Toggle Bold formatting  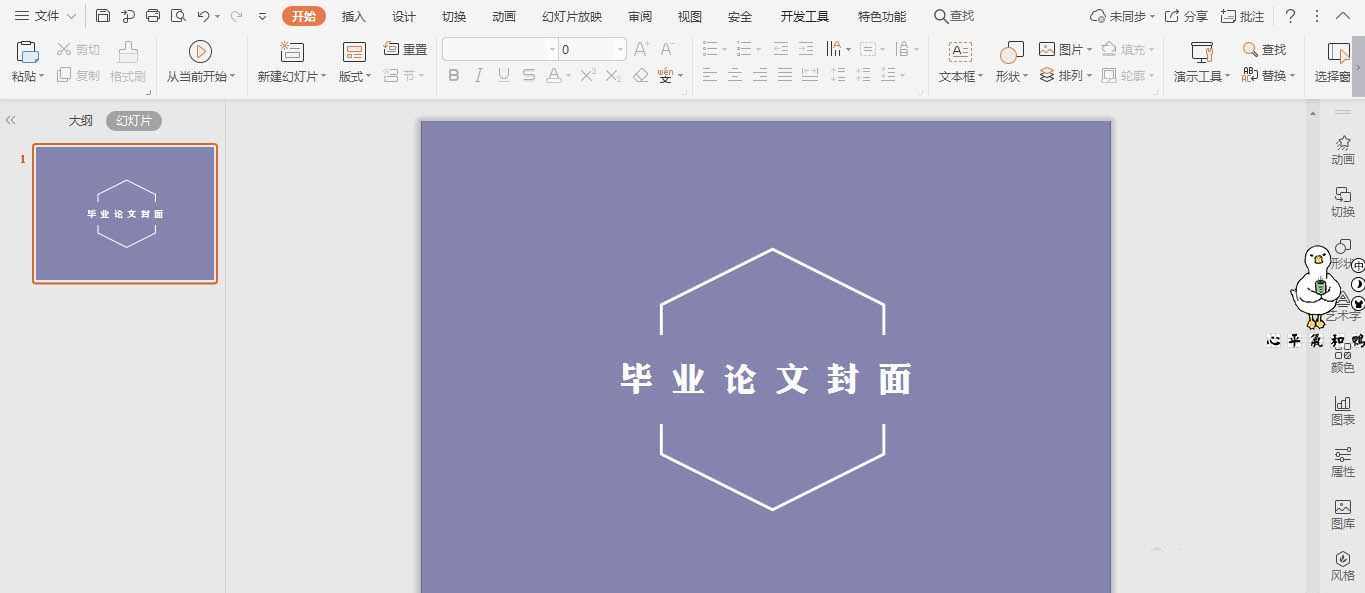point(454,75)
